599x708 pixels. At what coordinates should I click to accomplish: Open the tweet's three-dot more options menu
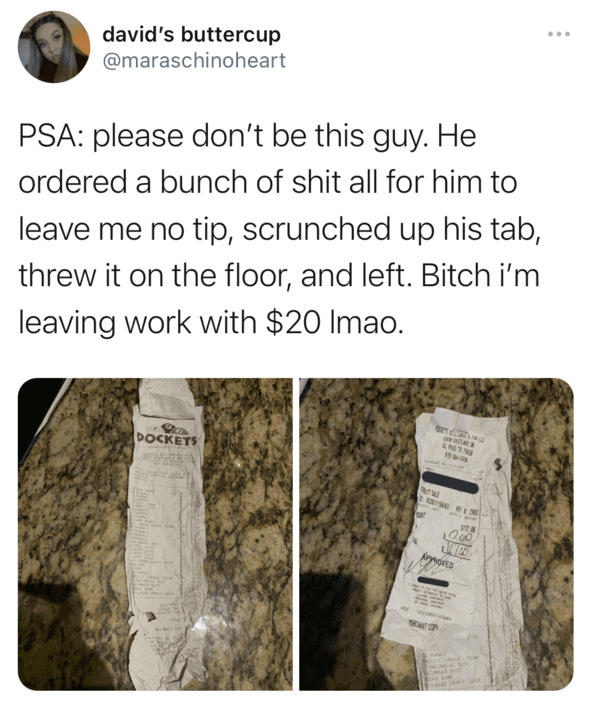[x=559, y=34]
